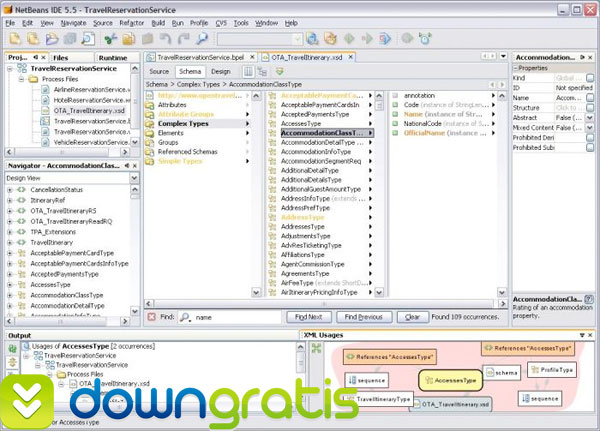Click OTA_TravelItinerary.xsd file in Projects tree
600x431 pixels.
pyautogui.click(x=88, y=110)
